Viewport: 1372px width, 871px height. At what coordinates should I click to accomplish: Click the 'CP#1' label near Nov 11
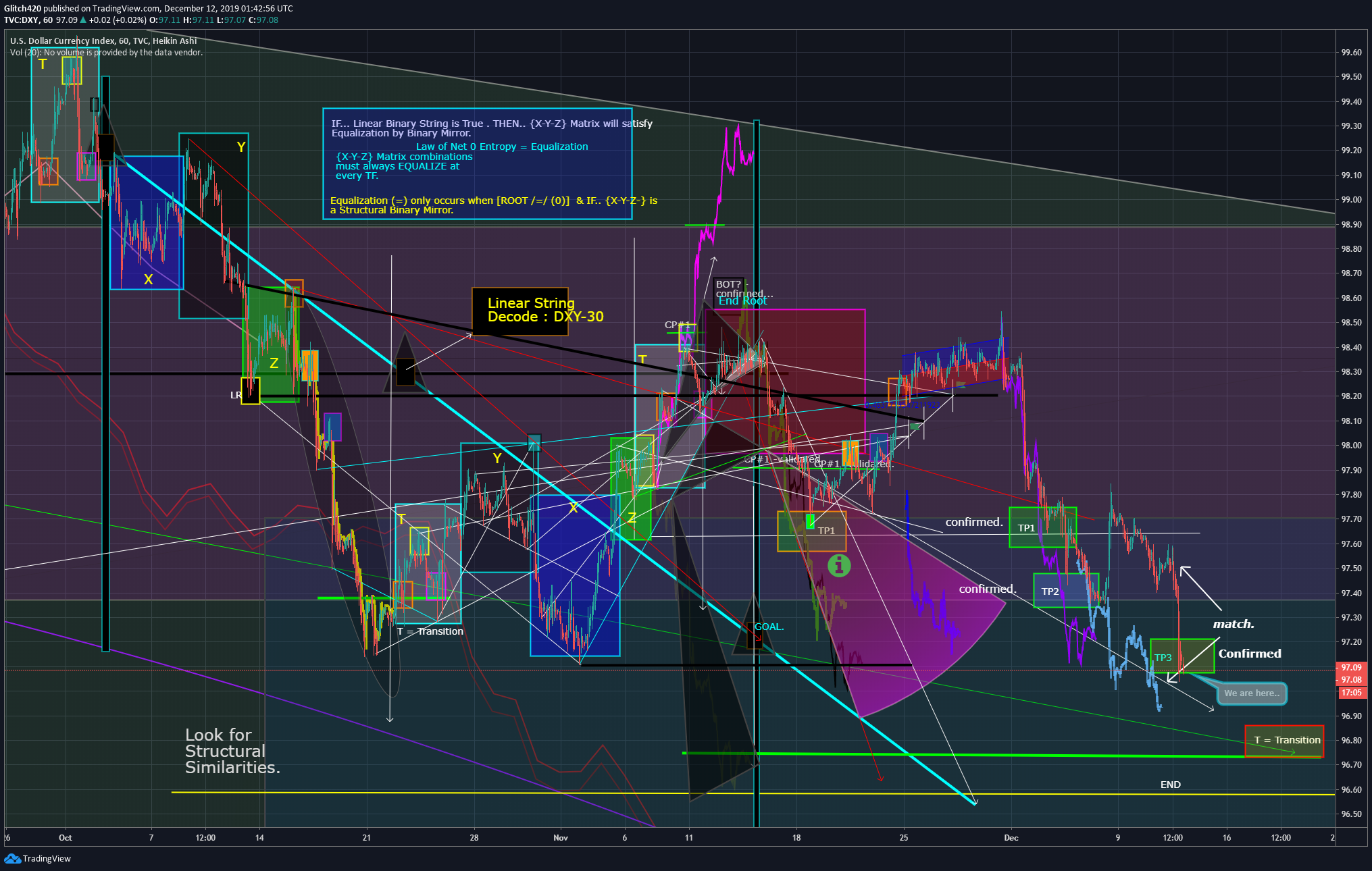pos(678,325)
